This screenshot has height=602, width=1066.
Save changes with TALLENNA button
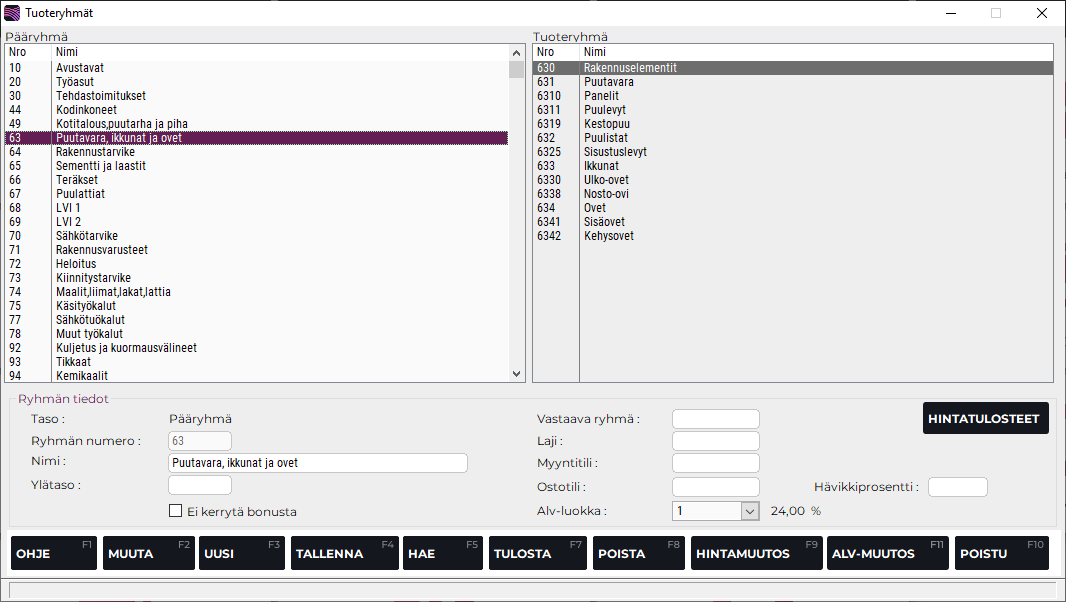[344, 553]
